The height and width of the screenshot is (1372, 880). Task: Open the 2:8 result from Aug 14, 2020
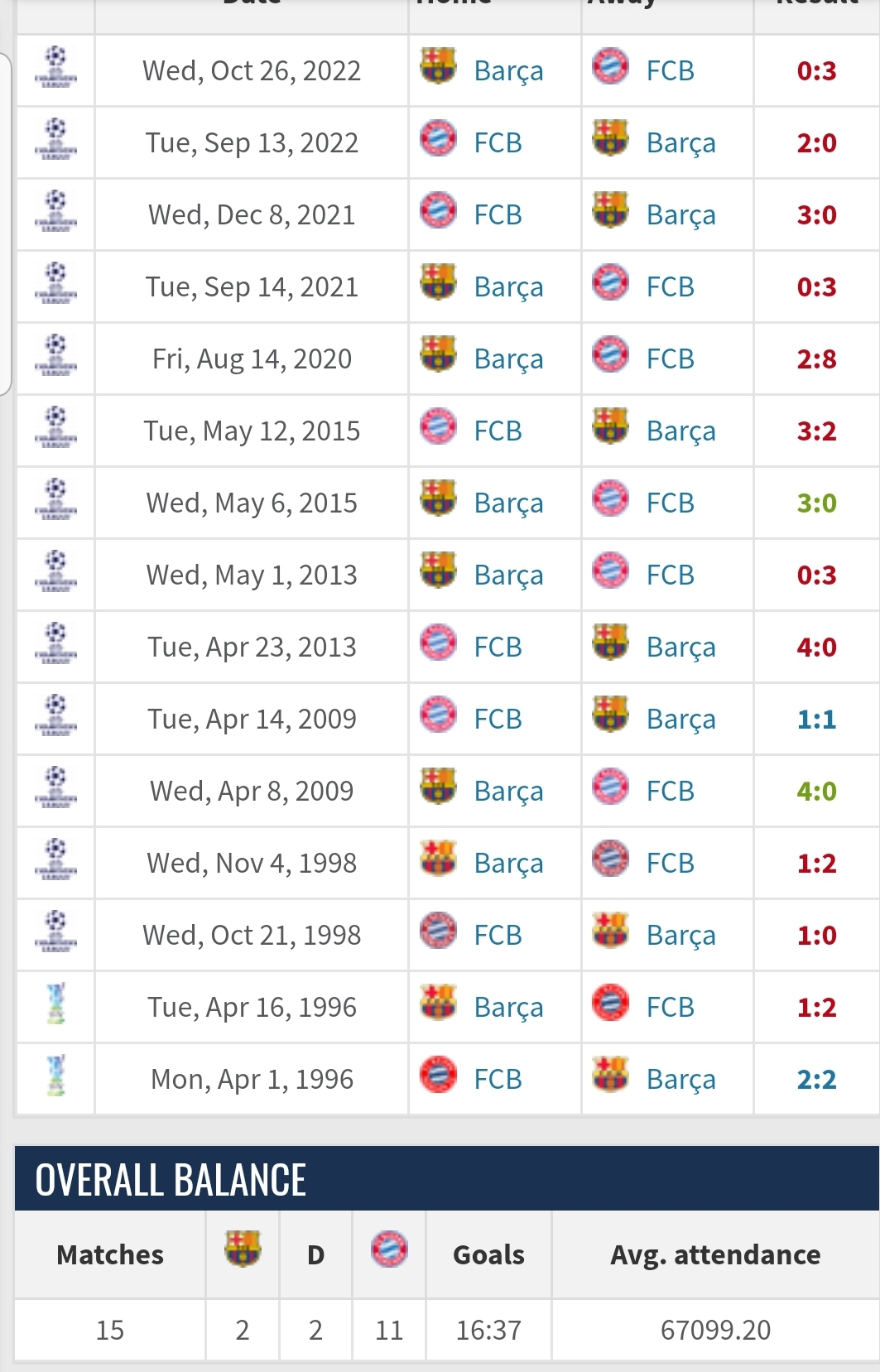[x=816, y=359]
